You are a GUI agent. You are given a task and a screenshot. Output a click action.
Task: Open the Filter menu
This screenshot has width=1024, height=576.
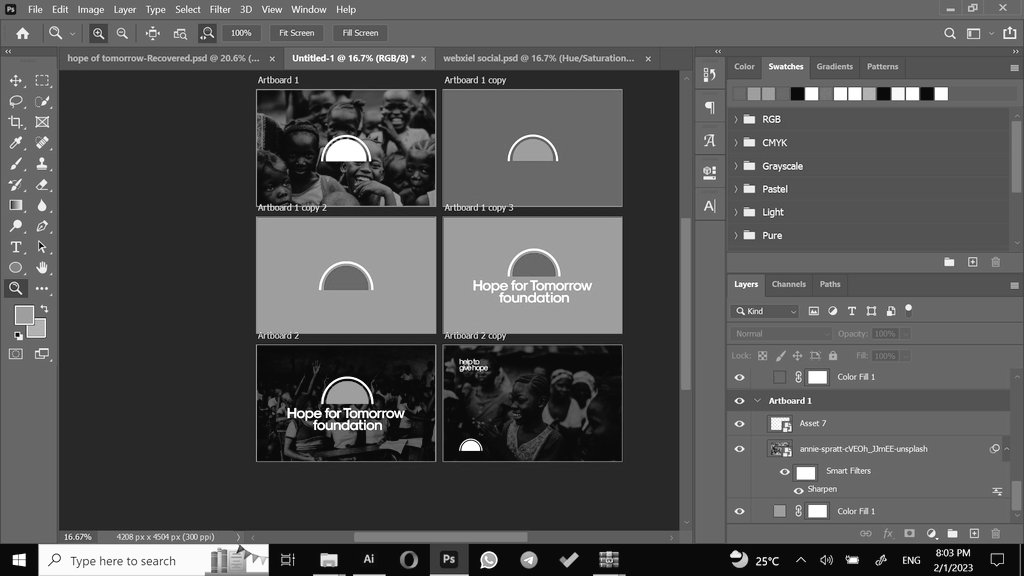click(x=220, y=9)
